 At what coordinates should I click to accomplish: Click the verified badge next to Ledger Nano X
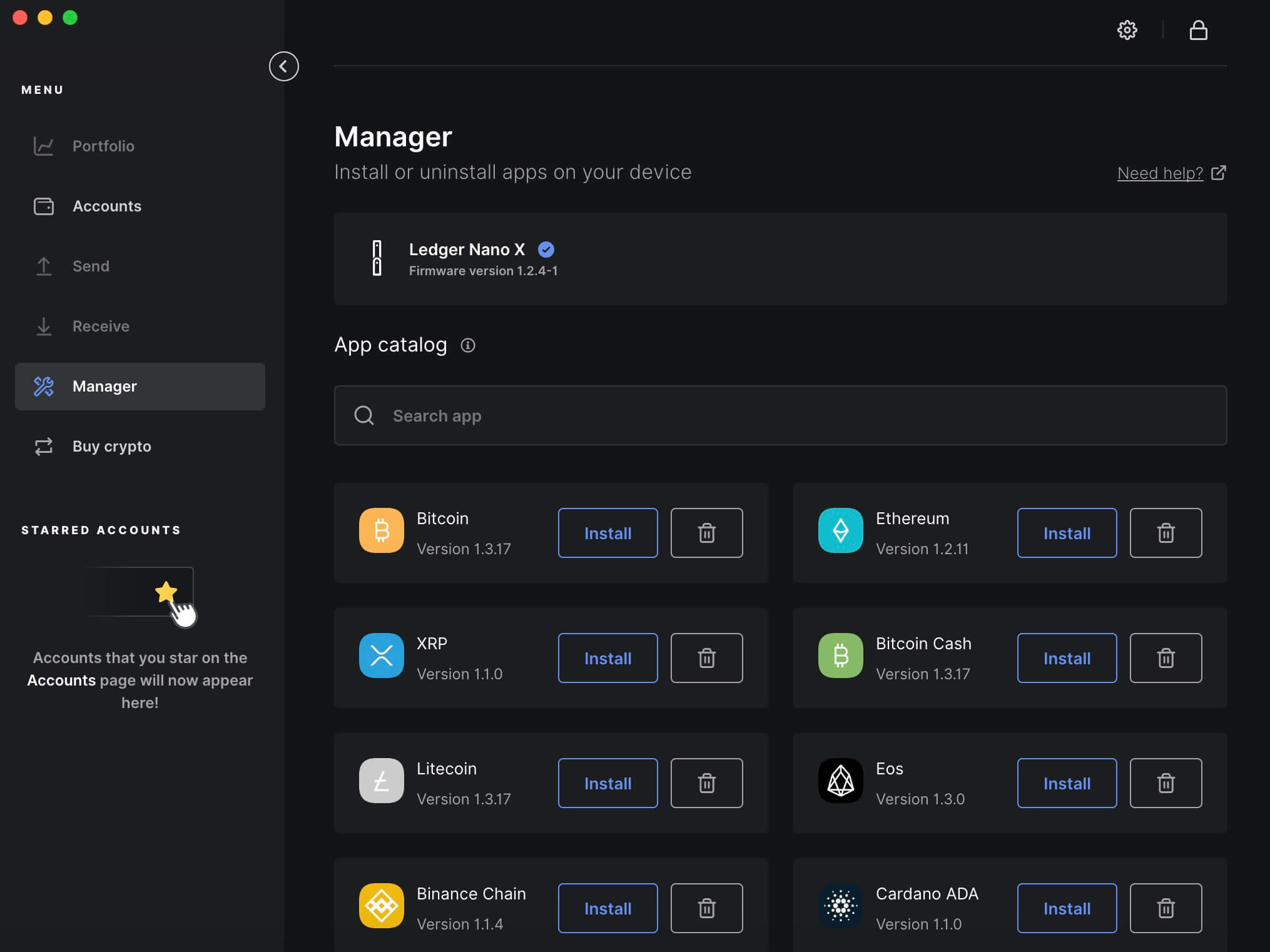tap(546, 250)
